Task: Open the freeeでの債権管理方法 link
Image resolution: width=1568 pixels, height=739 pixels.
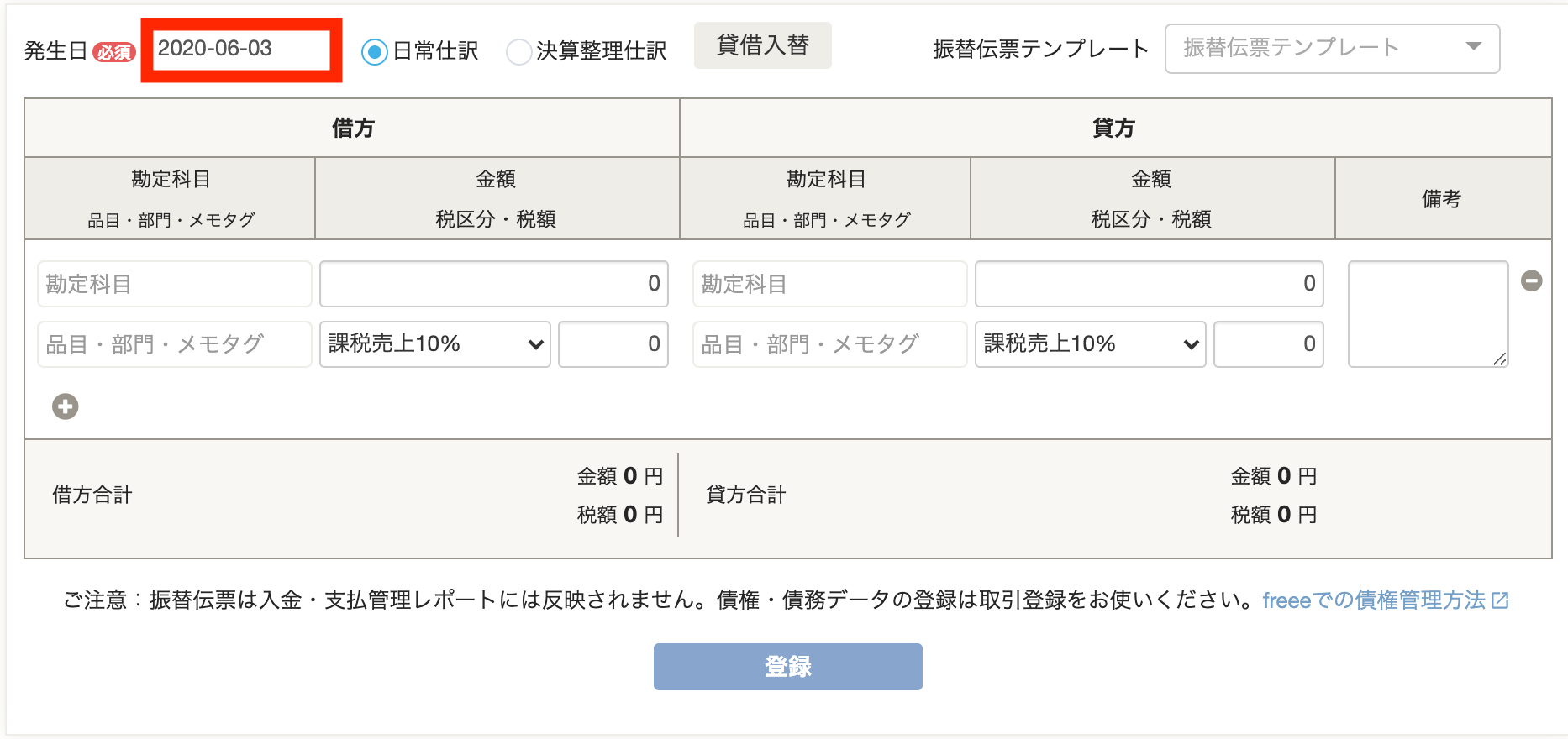Action: click(x=1374, y=600)
